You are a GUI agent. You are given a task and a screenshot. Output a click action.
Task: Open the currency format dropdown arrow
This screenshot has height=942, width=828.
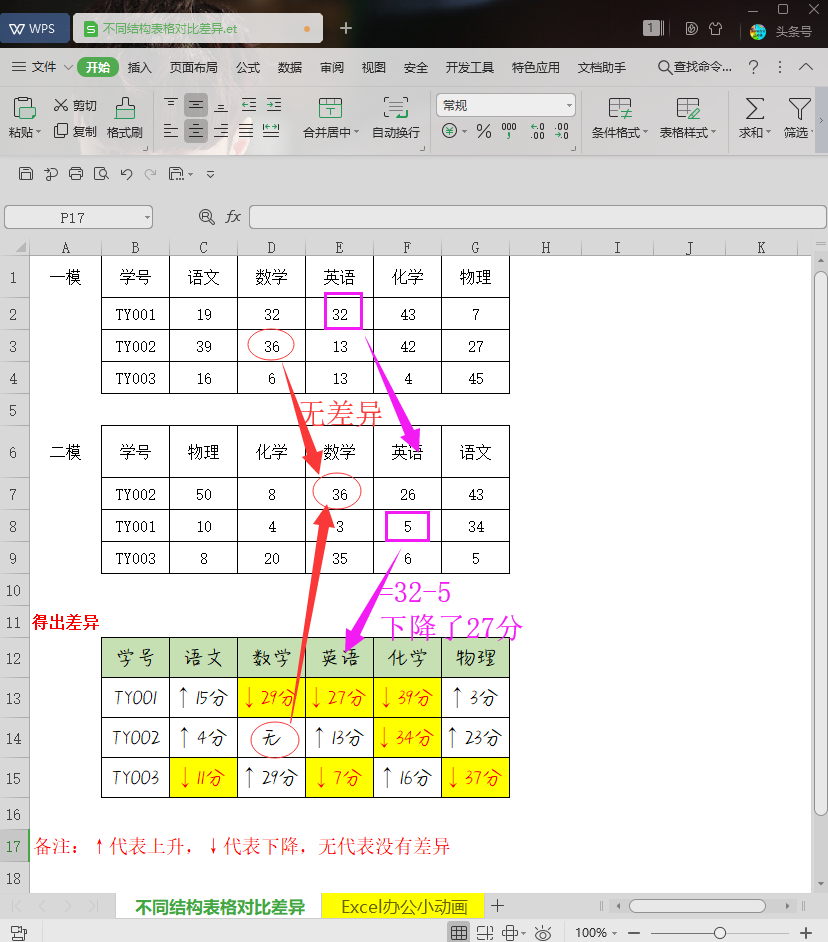[464, 131]
